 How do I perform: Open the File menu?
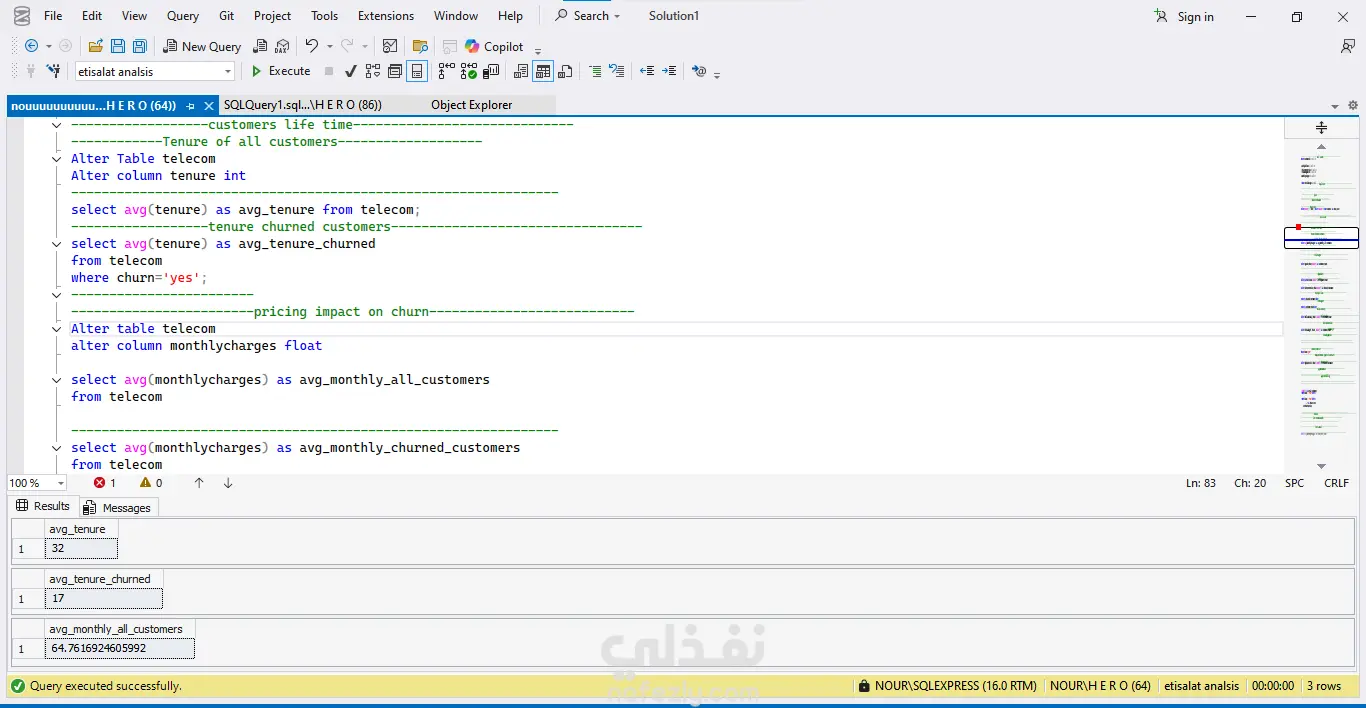(x=53, y=16)
